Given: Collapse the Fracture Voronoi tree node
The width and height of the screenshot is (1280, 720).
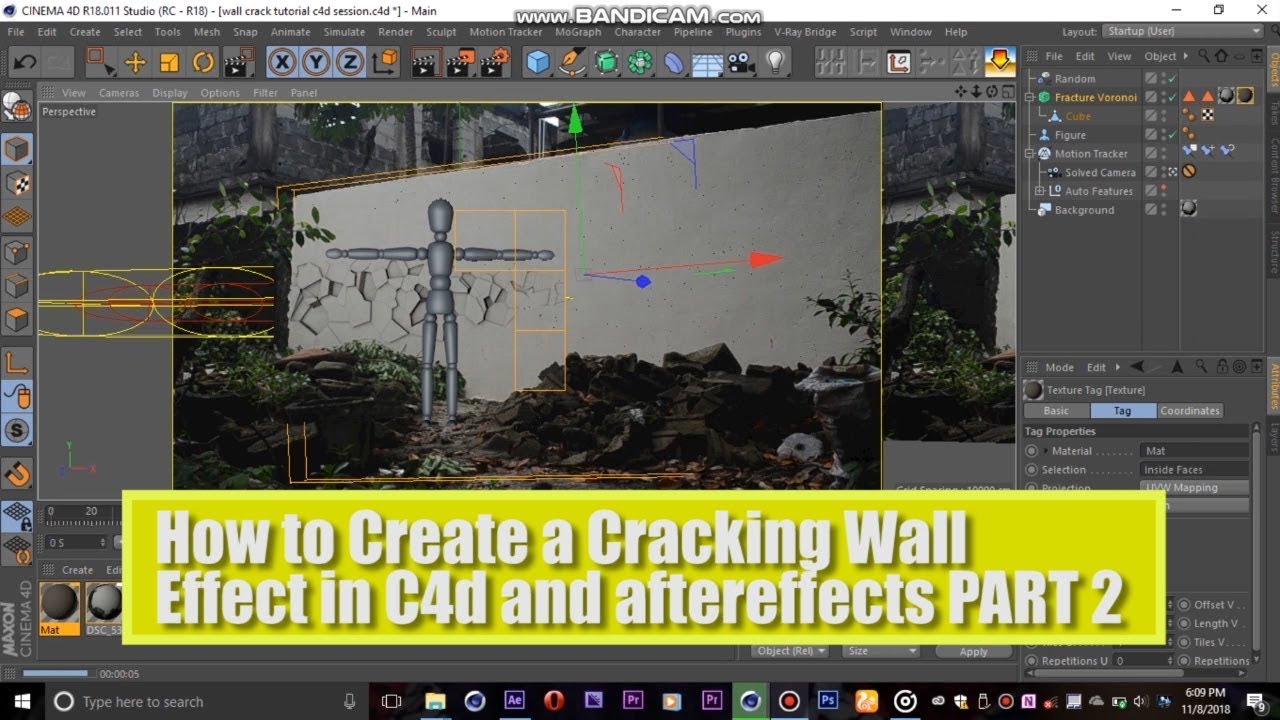Looking at the screenshot, I should tap(1029, 97).
